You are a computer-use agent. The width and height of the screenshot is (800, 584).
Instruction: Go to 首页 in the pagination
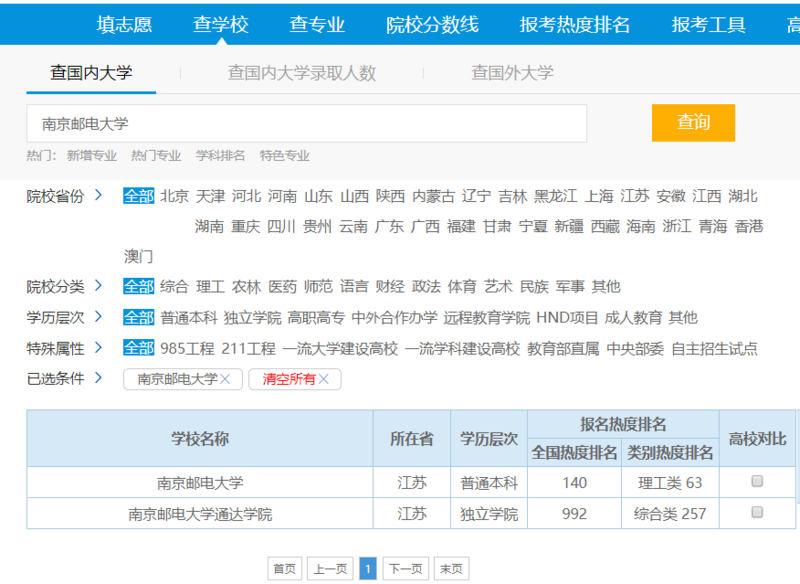pos(285,569)
